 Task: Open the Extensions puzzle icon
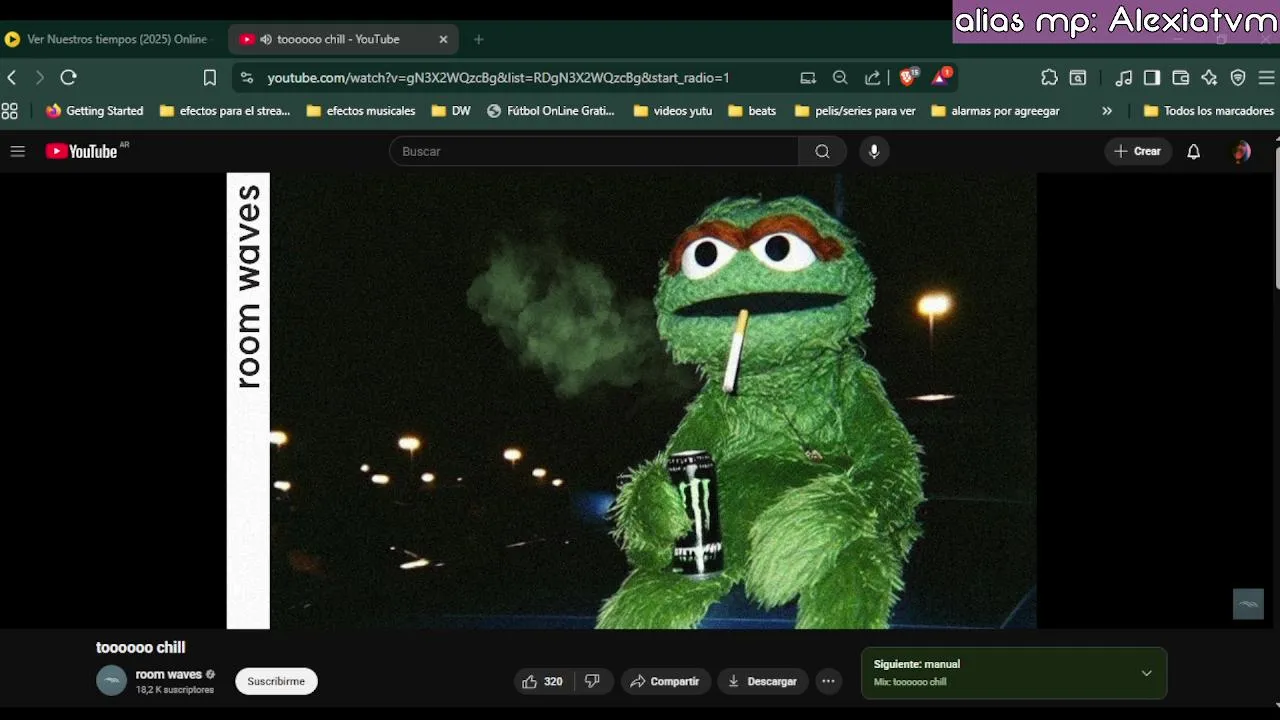point(1049,77)
